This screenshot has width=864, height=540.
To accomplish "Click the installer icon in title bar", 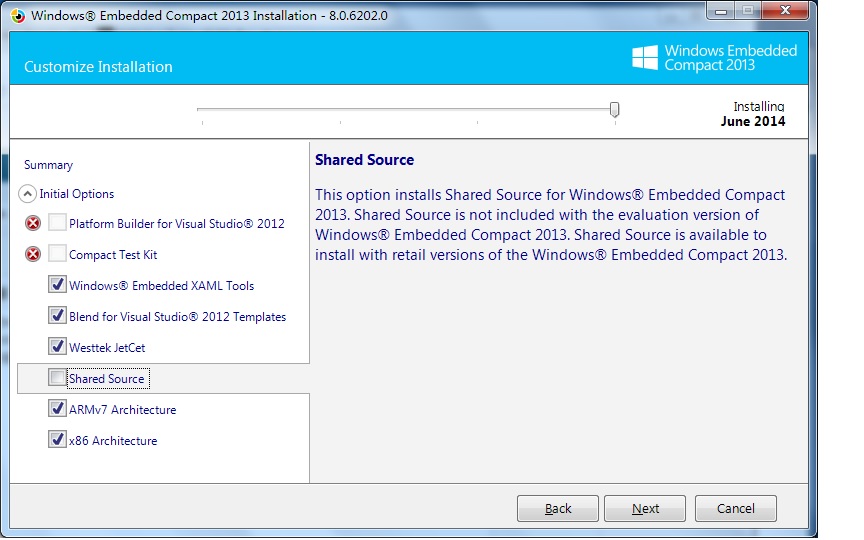I will coord(18,15).
